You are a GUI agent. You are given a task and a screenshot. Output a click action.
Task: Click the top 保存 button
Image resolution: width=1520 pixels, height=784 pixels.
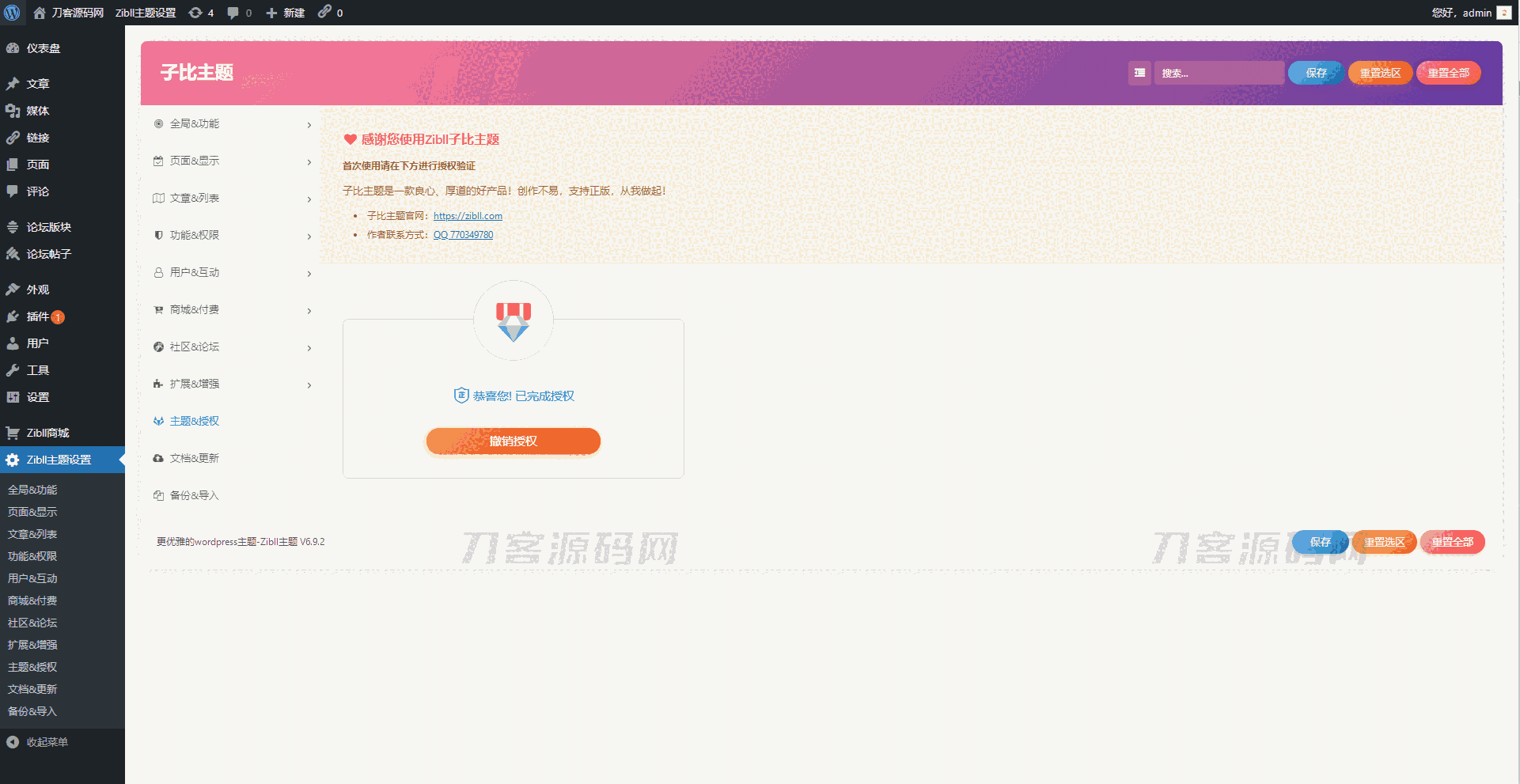pyautogui.click(x=1316, y=73)
